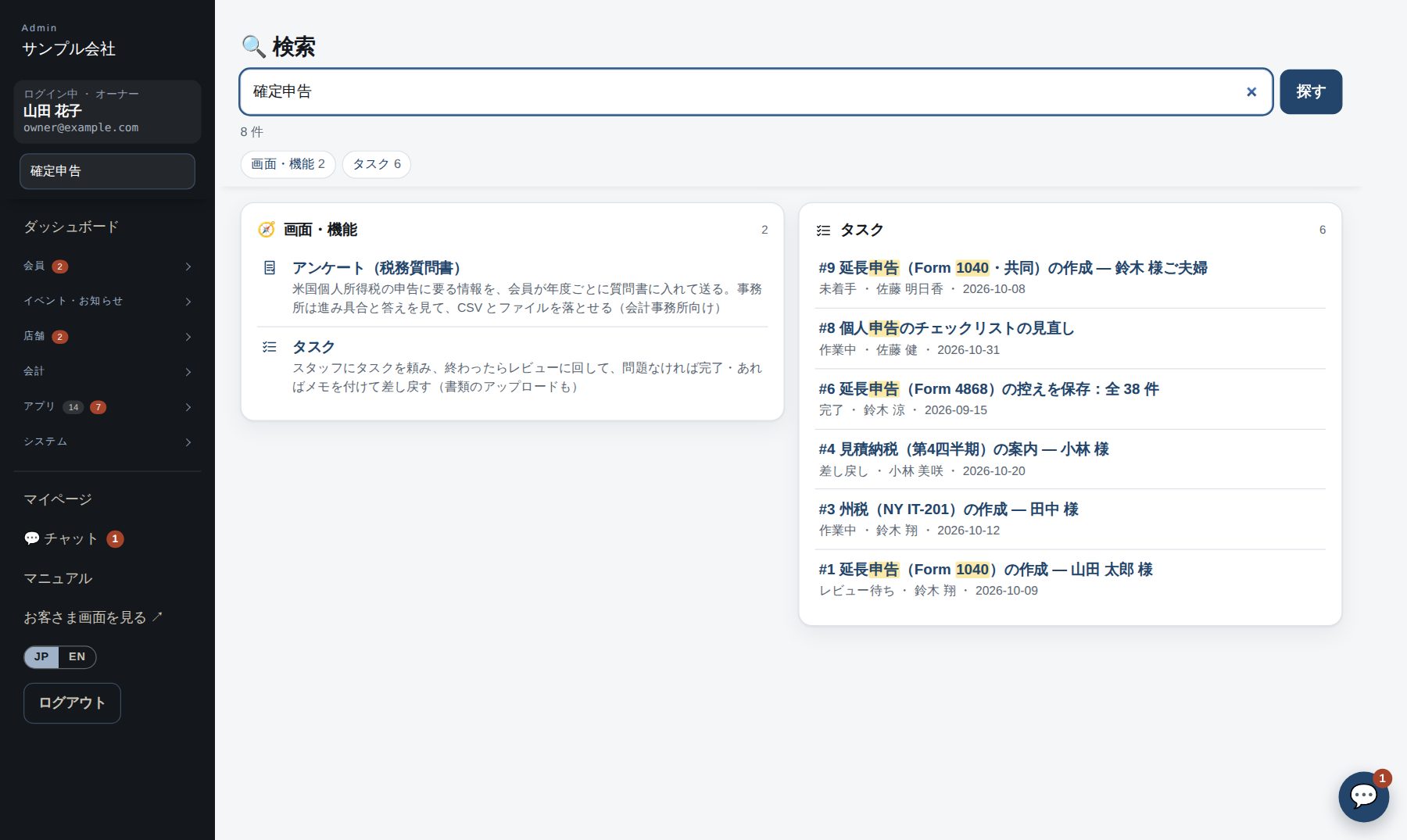Click the task checklist icon in features card
Image resolution: width=1407 pixels, height=840 pixels.
(x=270, y=347)
